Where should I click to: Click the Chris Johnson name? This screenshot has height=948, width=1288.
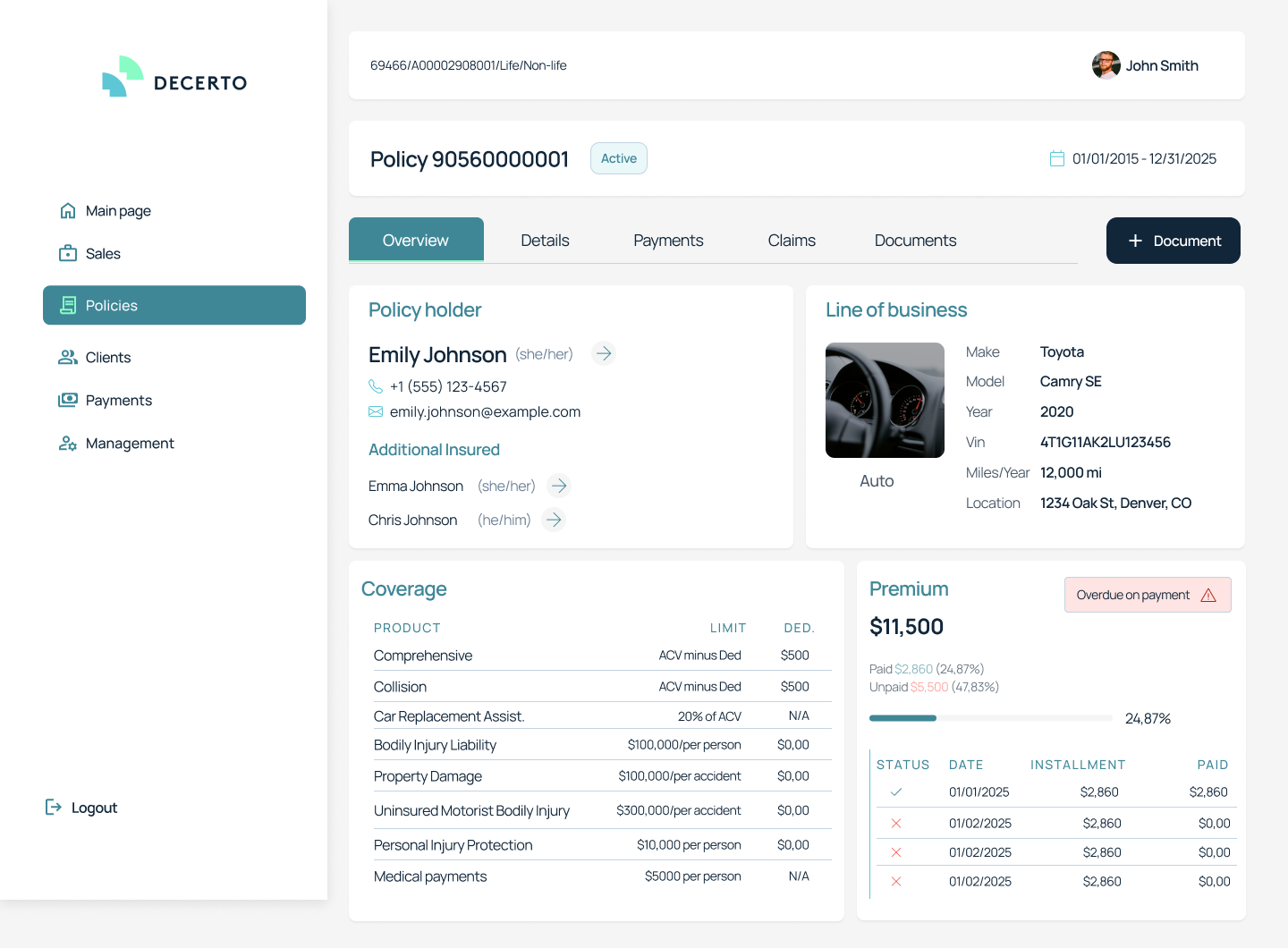[x=412, y=521]
